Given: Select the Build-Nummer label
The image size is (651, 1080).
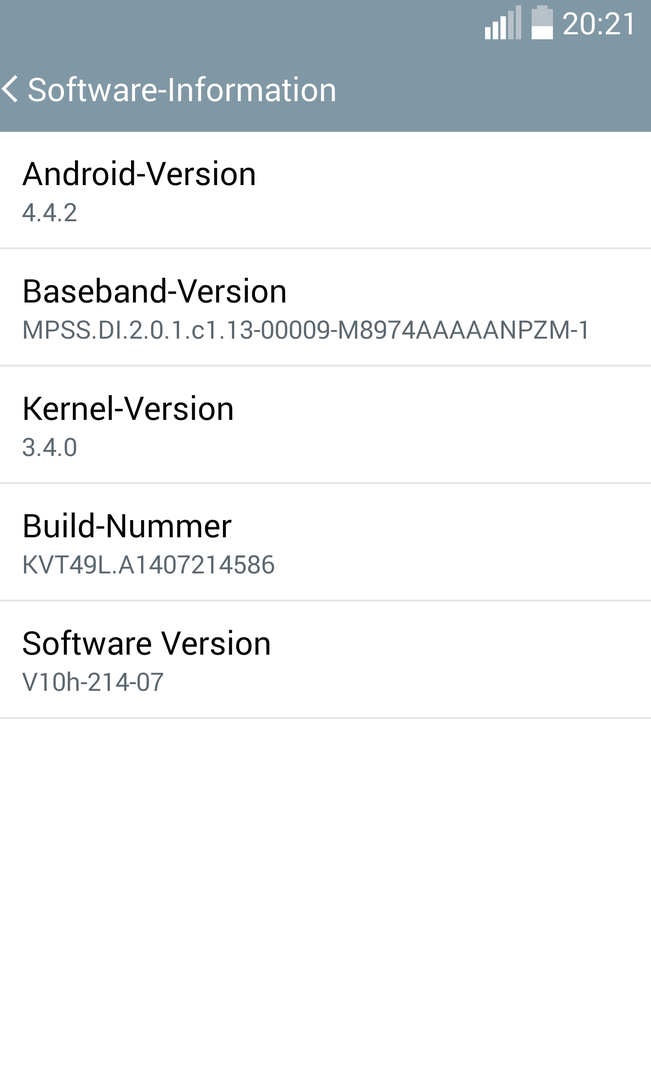Looking at the screenshot, I should (127, 526).
